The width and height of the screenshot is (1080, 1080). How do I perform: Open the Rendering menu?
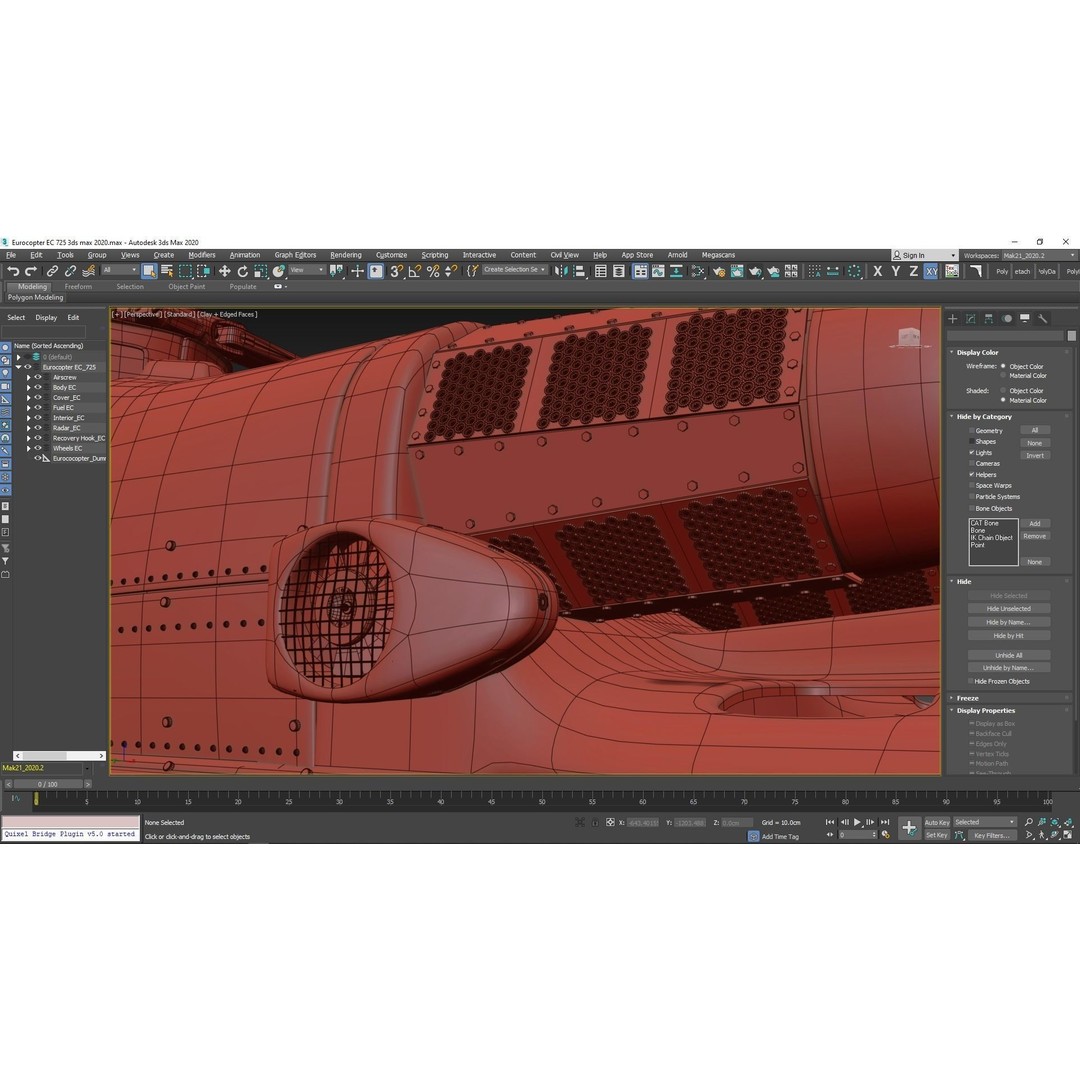(x=346, y=255)
